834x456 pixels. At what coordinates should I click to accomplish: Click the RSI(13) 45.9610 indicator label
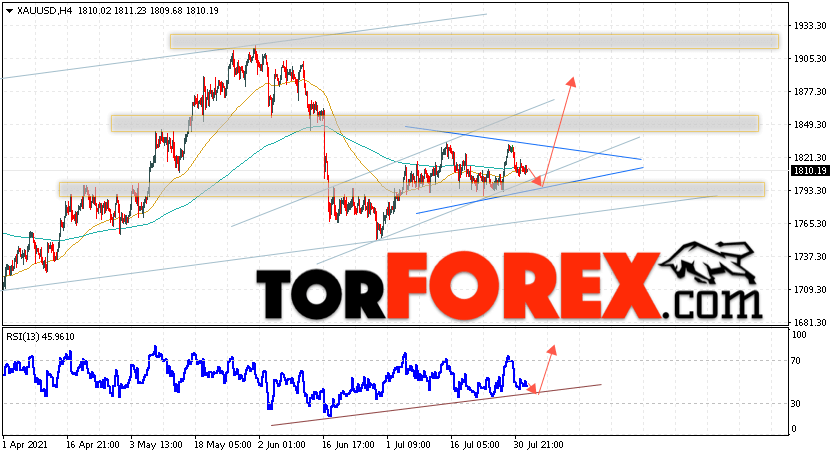(40, 336)
